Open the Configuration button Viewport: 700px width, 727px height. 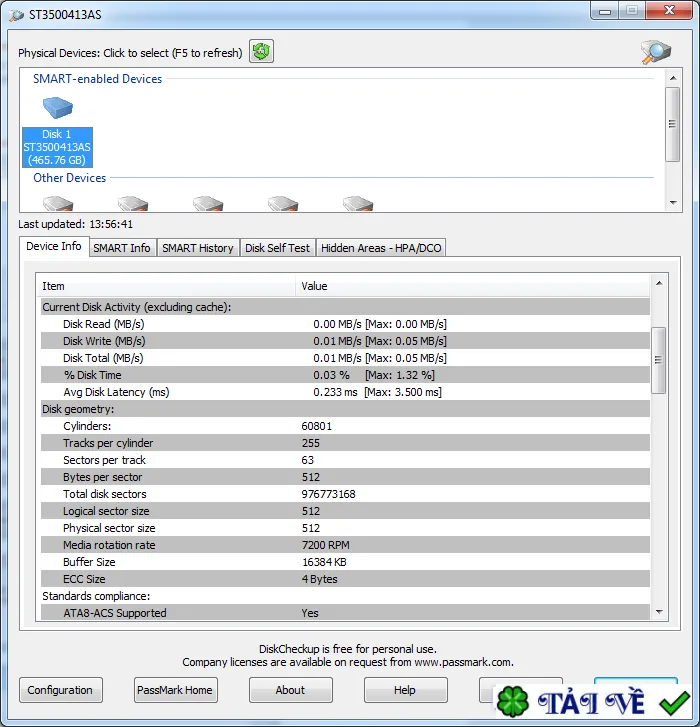[x=60, y=690]
